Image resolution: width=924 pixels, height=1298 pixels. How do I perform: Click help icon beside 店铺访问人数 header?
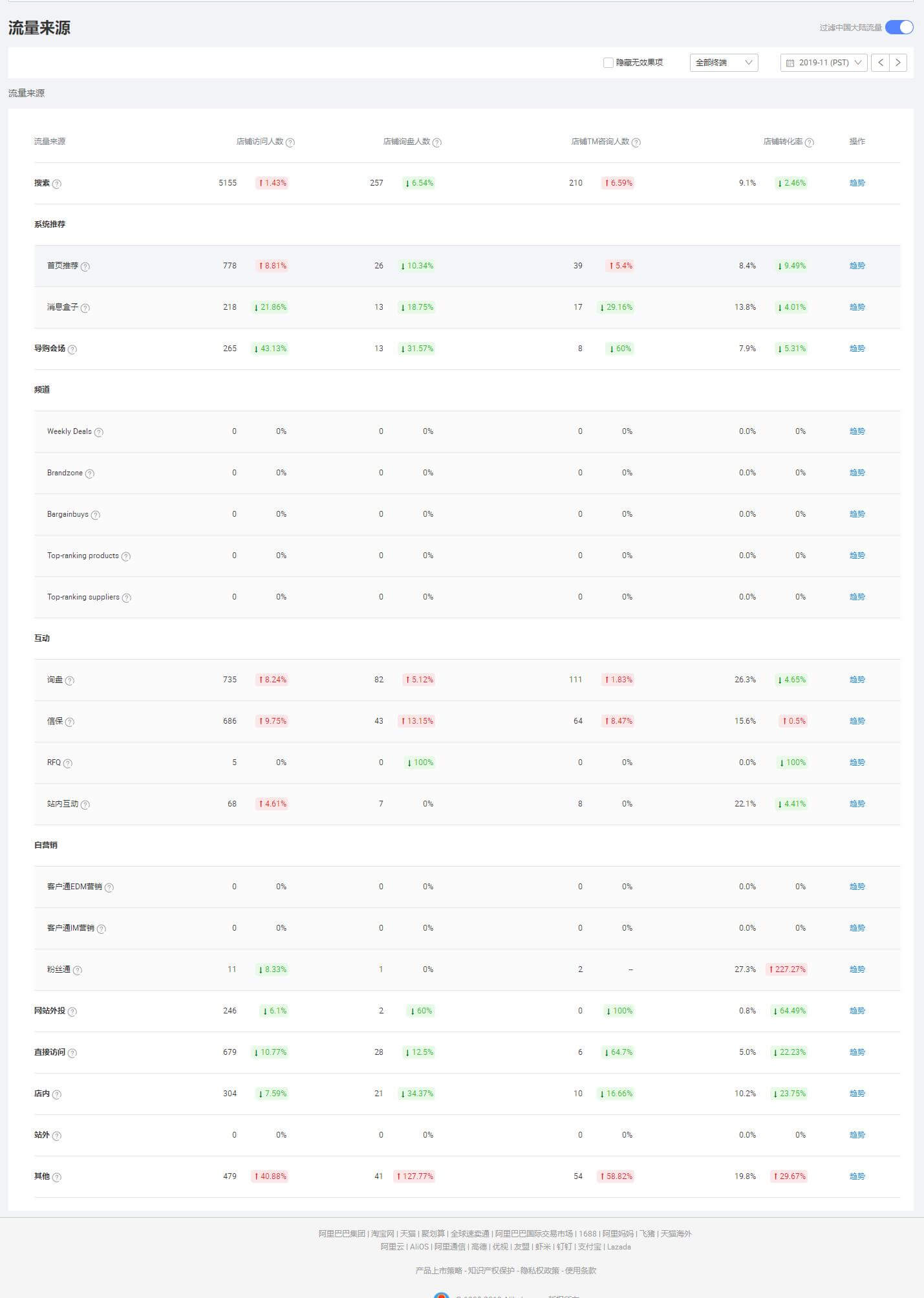coord(290,142)
